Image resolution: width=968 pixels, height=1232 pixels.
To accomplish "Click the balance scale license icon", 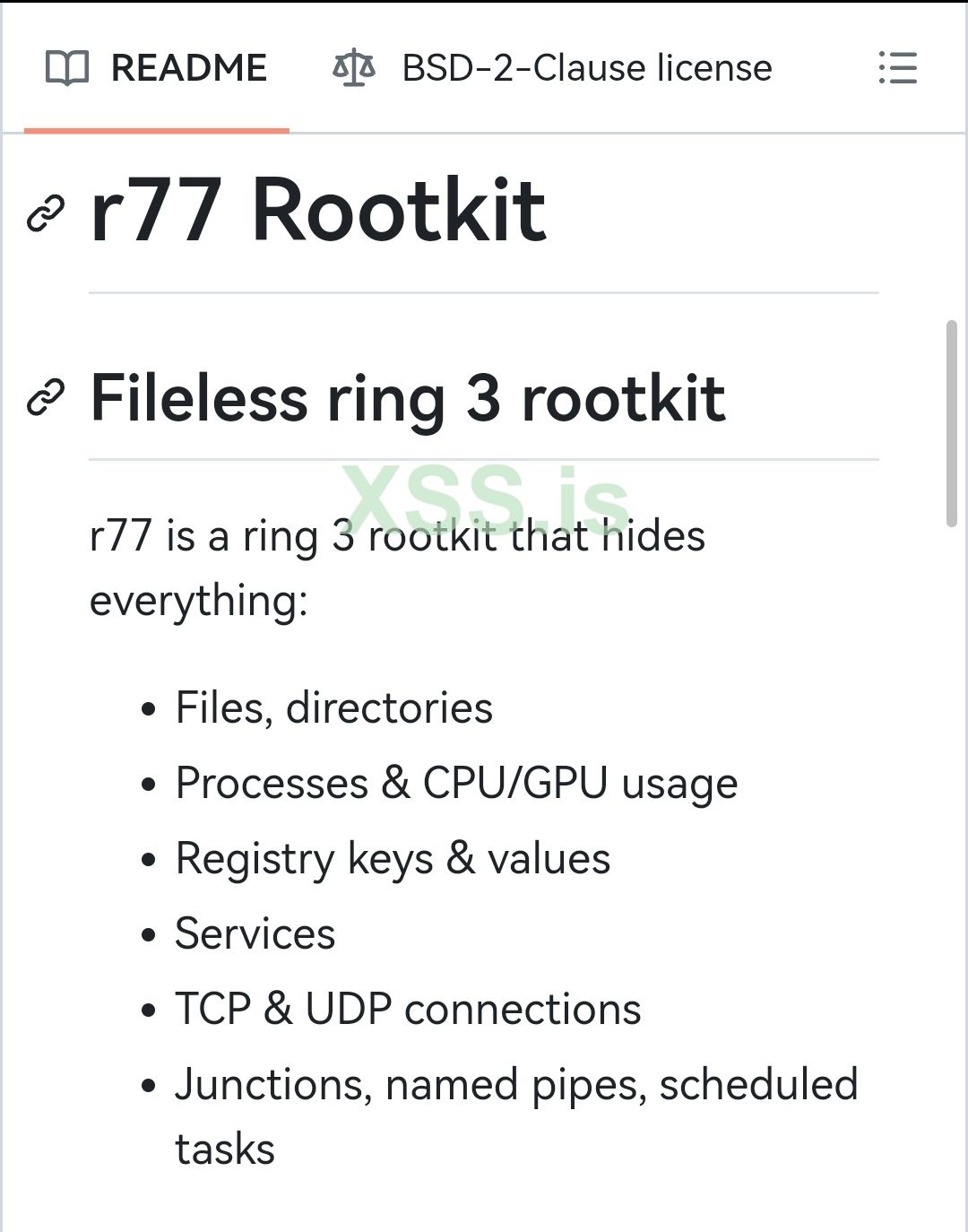I will click(353, 68).
